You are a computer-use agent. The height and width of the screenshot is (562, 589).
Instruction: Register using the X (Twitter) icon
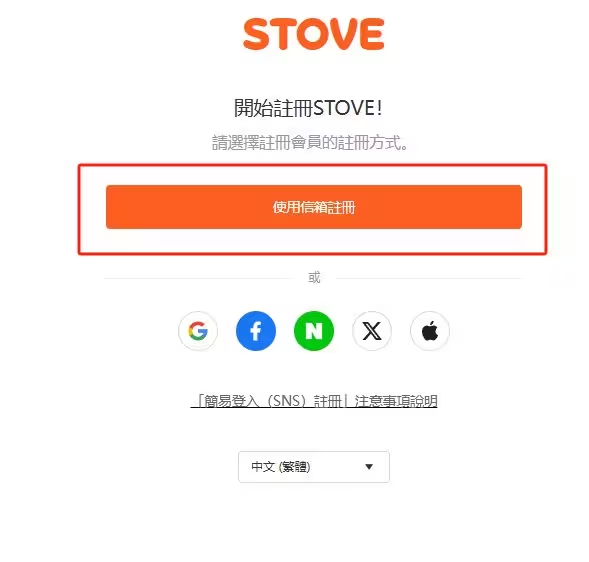[x=372, y=331]
